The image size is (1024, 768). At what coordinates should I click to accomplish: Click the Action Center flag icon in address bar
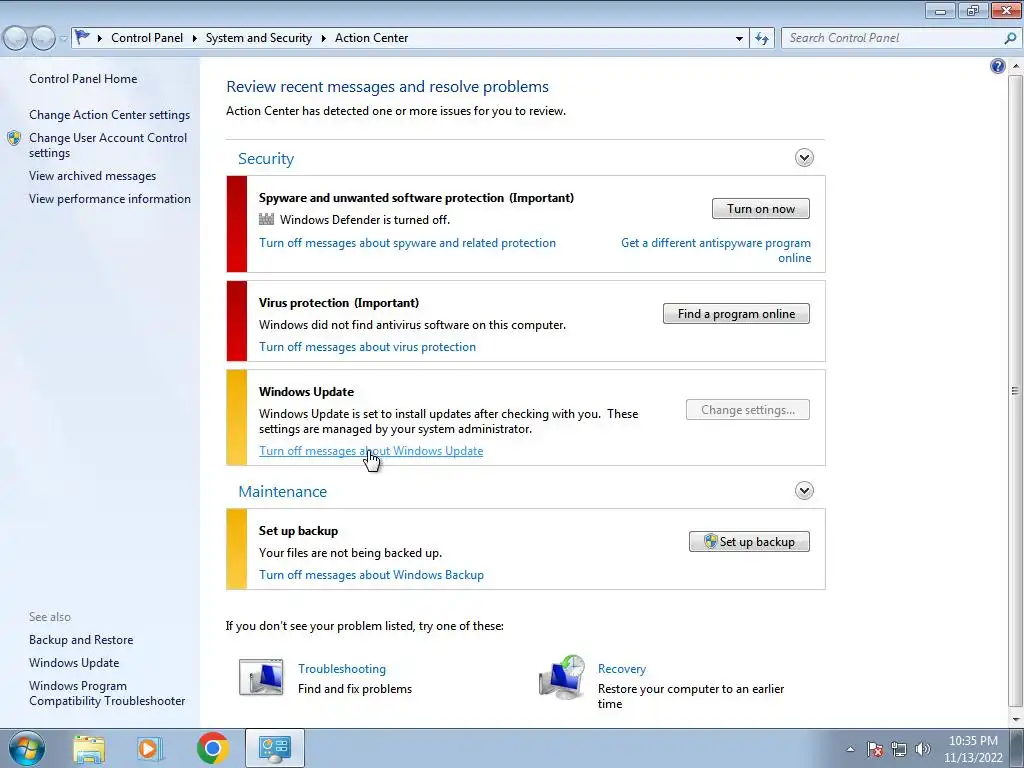tap(82, 37)
